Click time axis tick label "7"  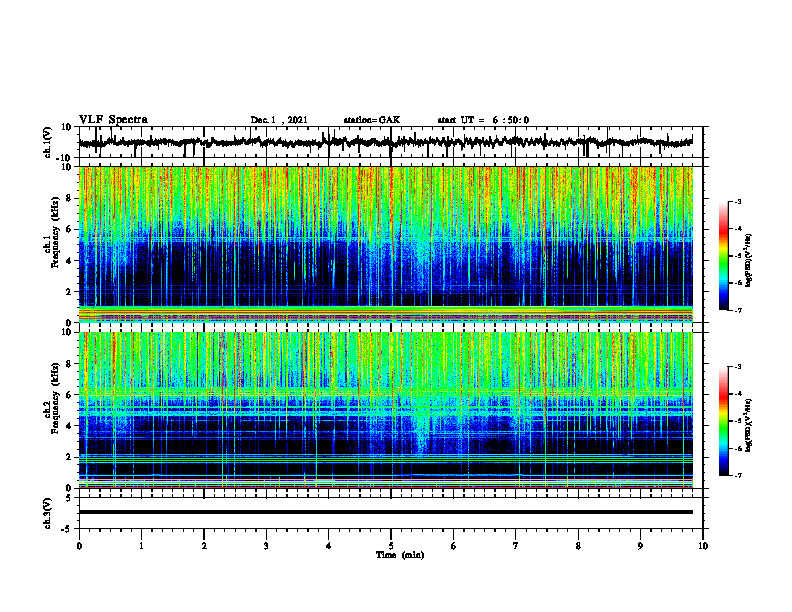[x=516, y=546]
